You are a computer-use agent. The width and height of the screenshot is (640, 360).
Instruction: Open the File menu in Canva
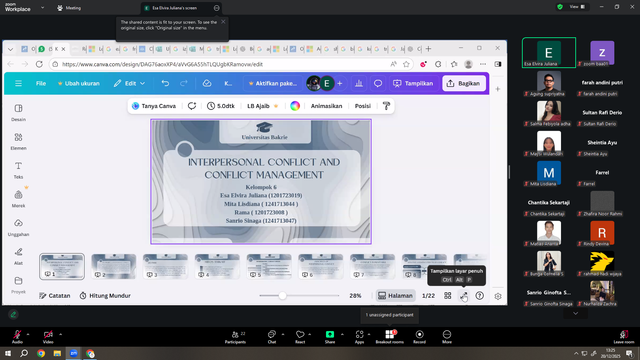tap(41, 83)
